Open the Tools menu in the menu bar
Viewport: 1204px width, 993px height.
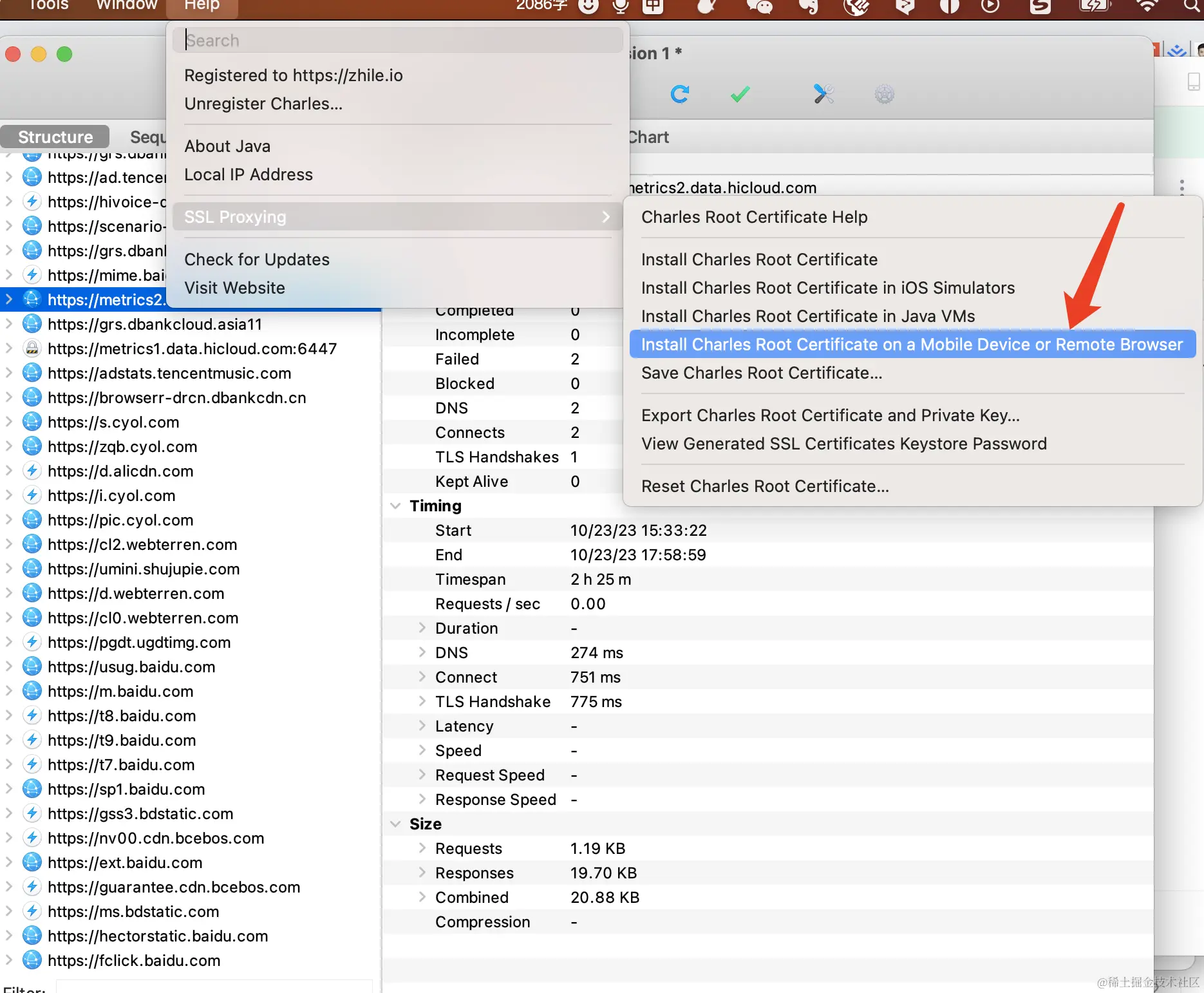[48, 6]
